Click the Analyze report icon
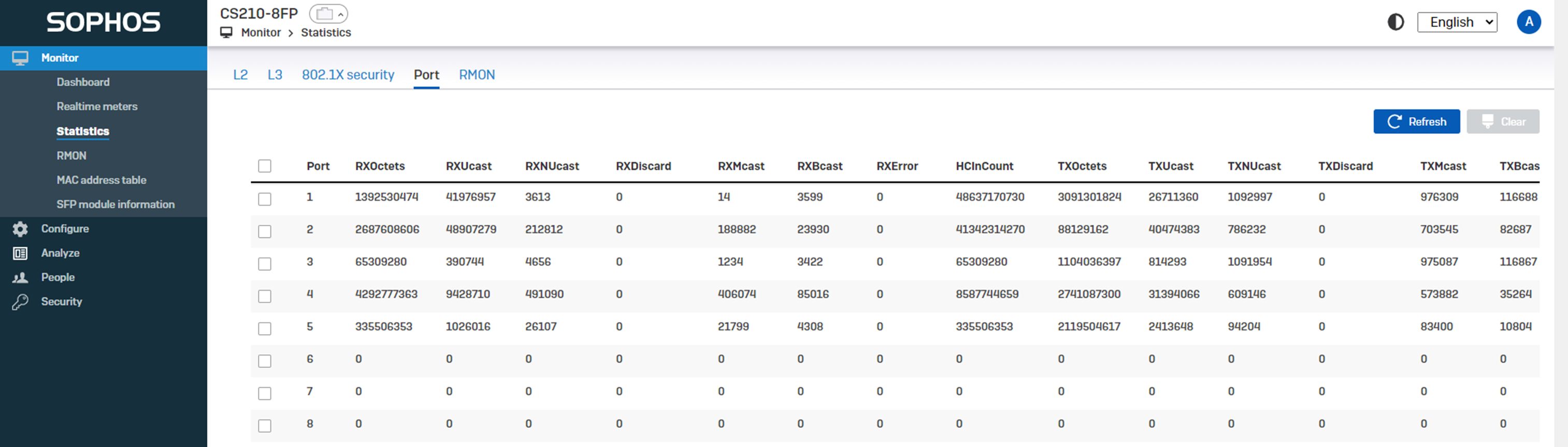Image resolution: width=1568 pixels, height=447 pixels. click(20, 253)
